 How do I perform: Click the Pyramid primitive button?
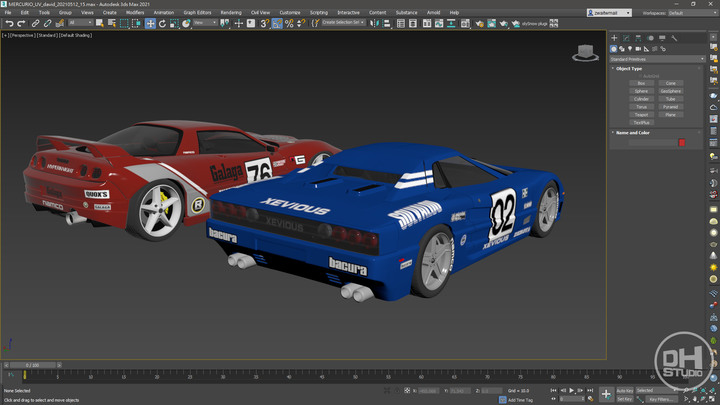click(670, 107)
